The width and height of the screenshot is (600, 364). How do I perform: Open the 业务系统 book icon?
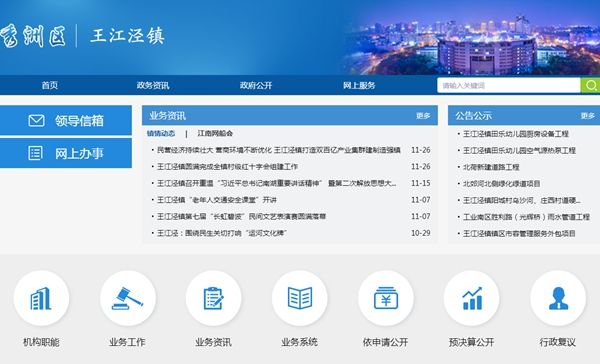click(300, 298)
